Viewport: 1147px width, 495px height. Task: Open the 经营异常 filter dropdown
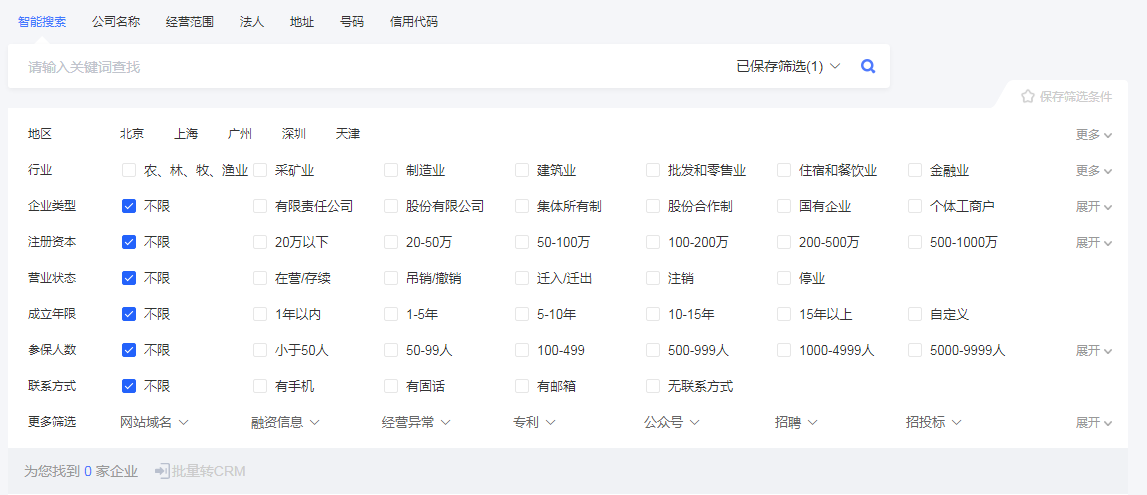pos(416,422)
